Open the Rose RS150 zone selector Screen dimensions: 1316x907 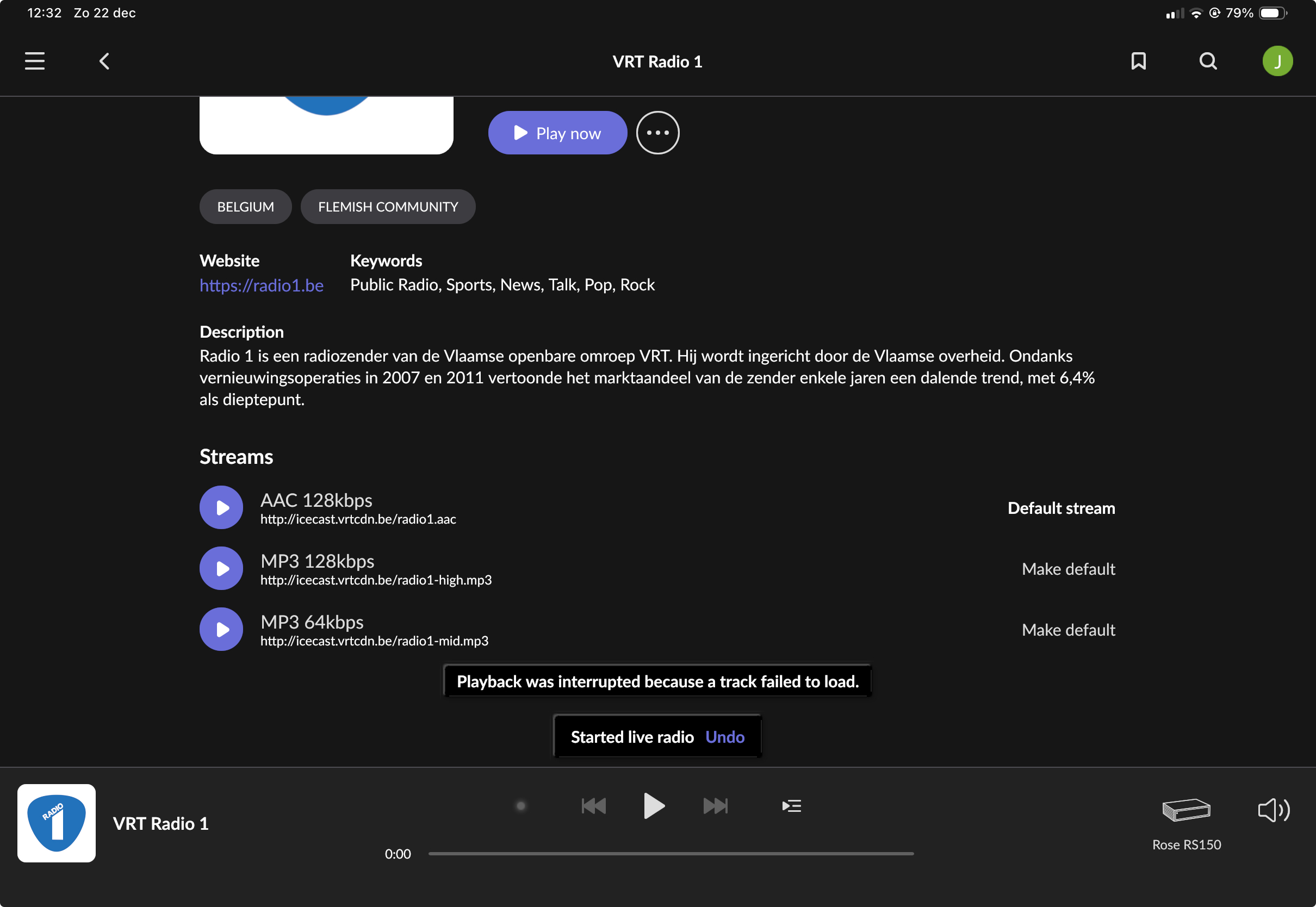pos(1187,824)
